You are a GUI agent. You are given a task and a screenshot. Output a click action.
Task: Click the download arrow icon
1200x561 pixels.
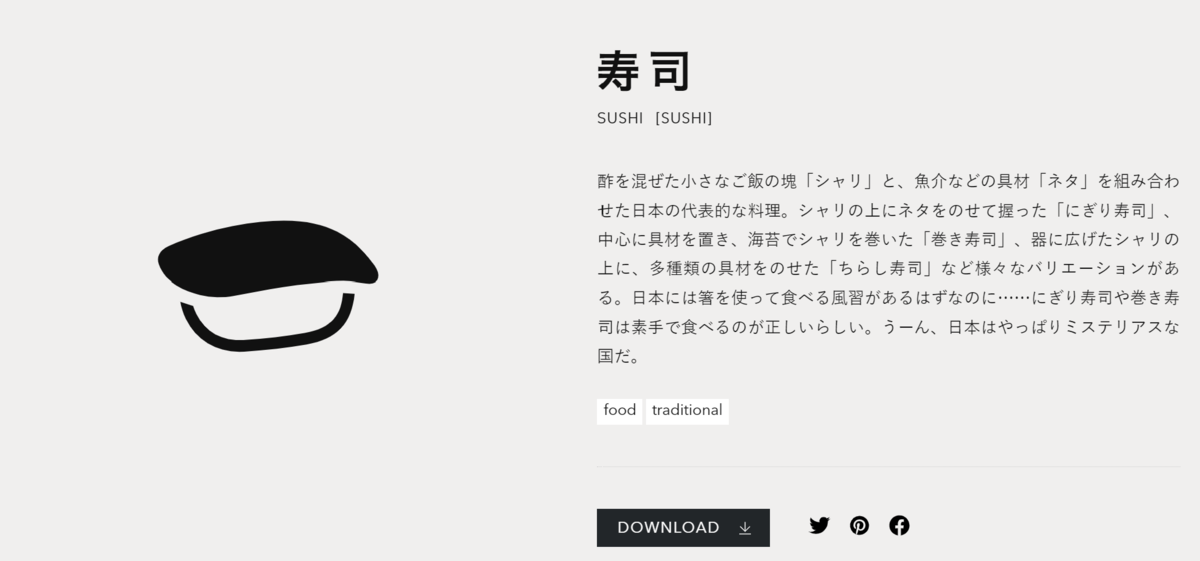pos(745,528)
